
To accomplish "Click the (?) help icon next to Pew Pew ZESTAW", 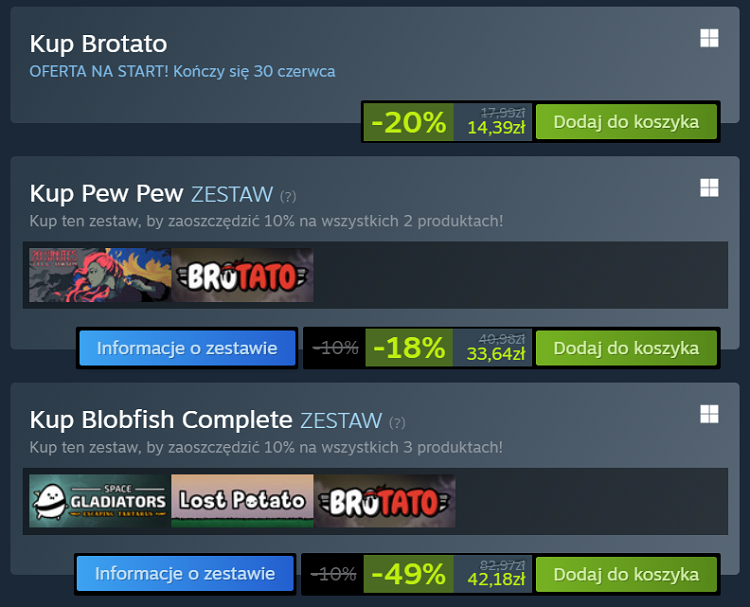I will (288, 196).
